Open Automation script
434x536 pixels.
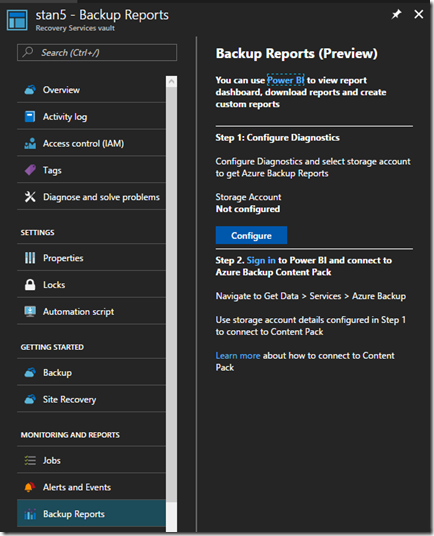92,311
